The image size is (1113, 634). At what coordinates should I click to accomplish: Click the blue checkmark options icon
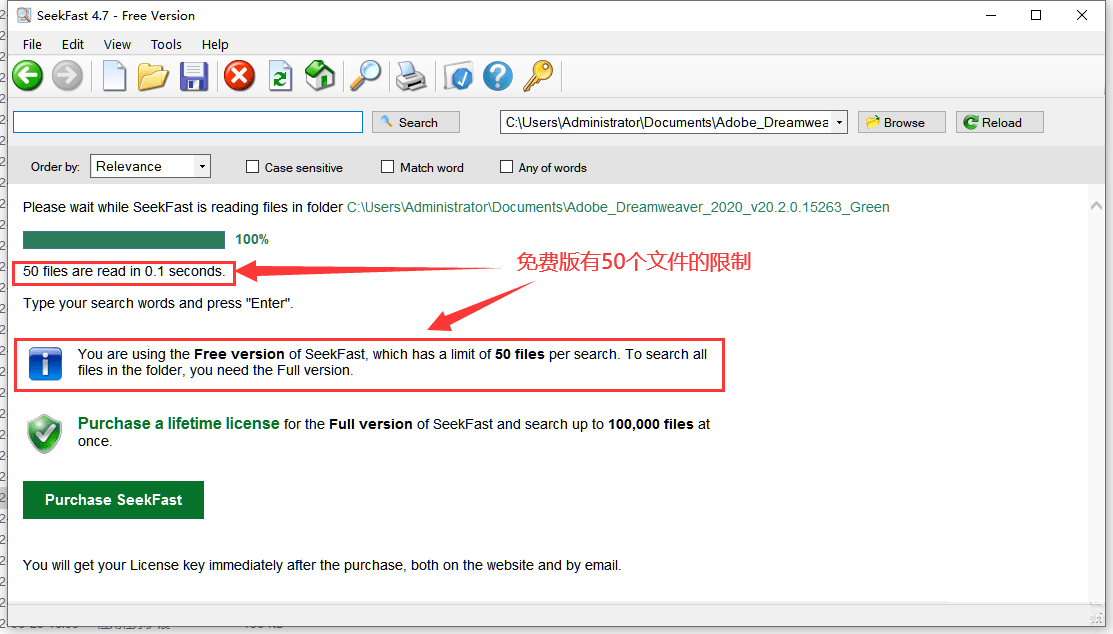[x=458, y=76]
